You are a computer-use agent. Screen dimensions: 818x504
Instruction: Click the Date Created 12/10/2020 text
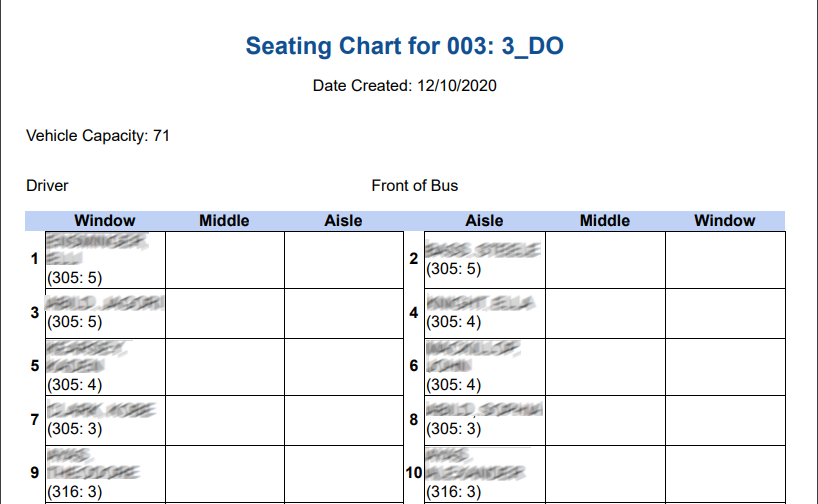coord(404,86)
